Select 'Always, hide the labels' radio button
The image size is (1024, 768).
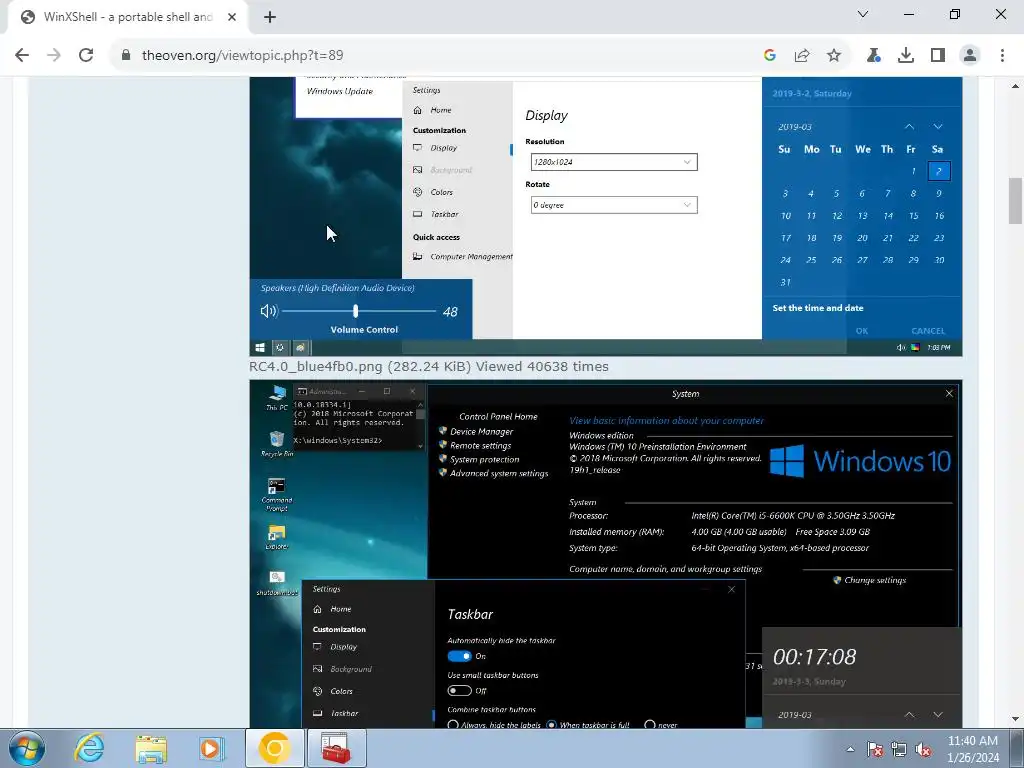[x=453, y=725]
